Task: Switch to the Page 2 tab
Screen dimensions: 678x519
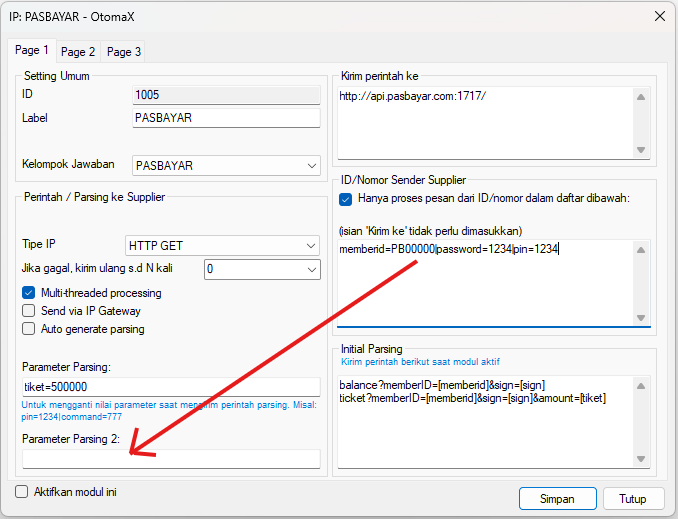Action: pyautogui.click(x=78, y=52)
